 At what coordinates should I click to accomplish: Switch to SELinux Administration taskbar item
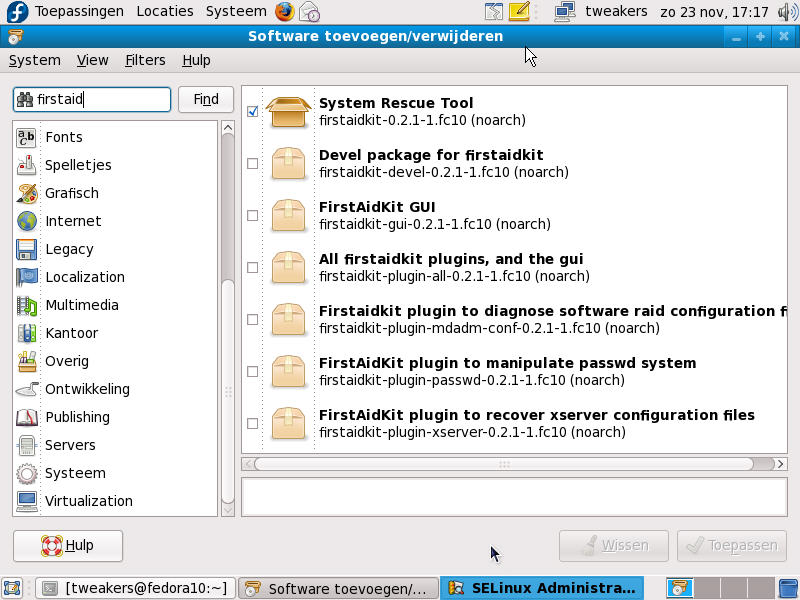[x=542, y=588]
